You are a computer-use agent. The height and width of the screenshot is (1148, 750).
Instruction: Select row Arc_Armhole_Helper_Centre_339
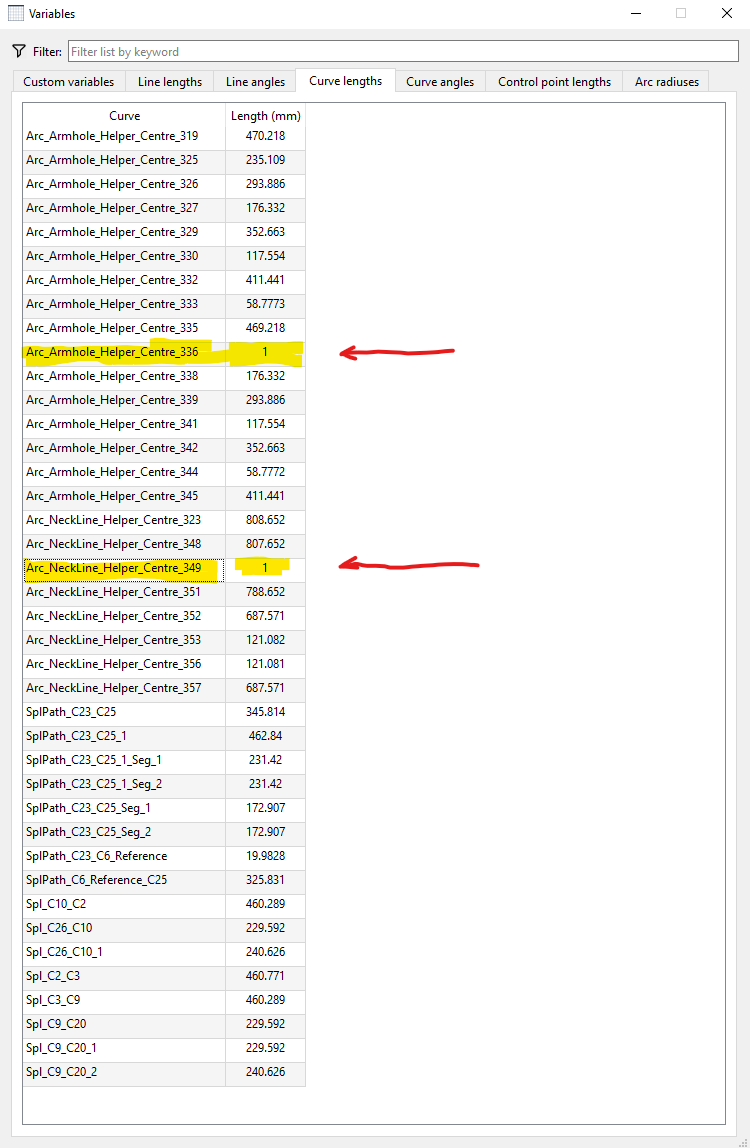(x=164, y=400)
